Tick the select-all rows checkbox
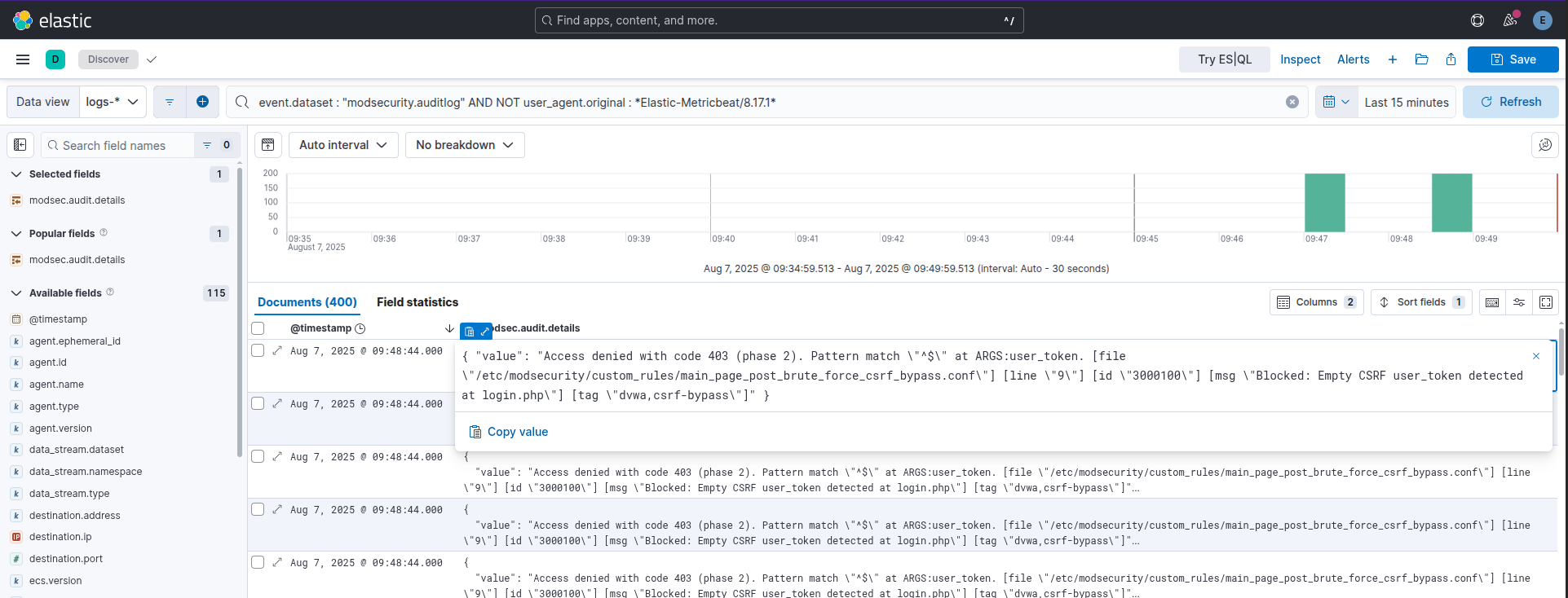Screen dimensions: 1568x598 [258, 328]
